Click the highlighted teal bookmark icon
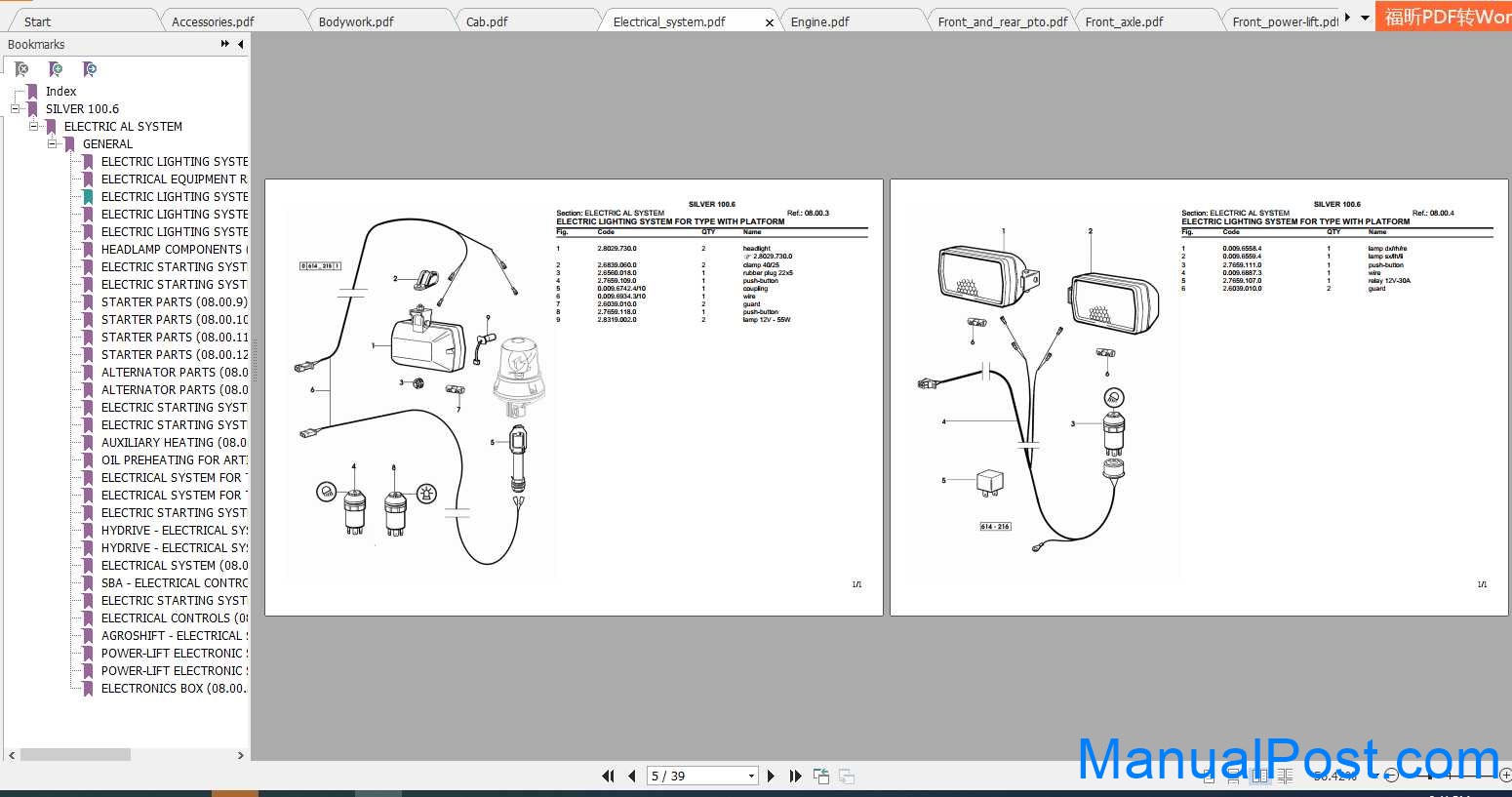This screenshot has width=1512, height=797. [x=88, y=197]
